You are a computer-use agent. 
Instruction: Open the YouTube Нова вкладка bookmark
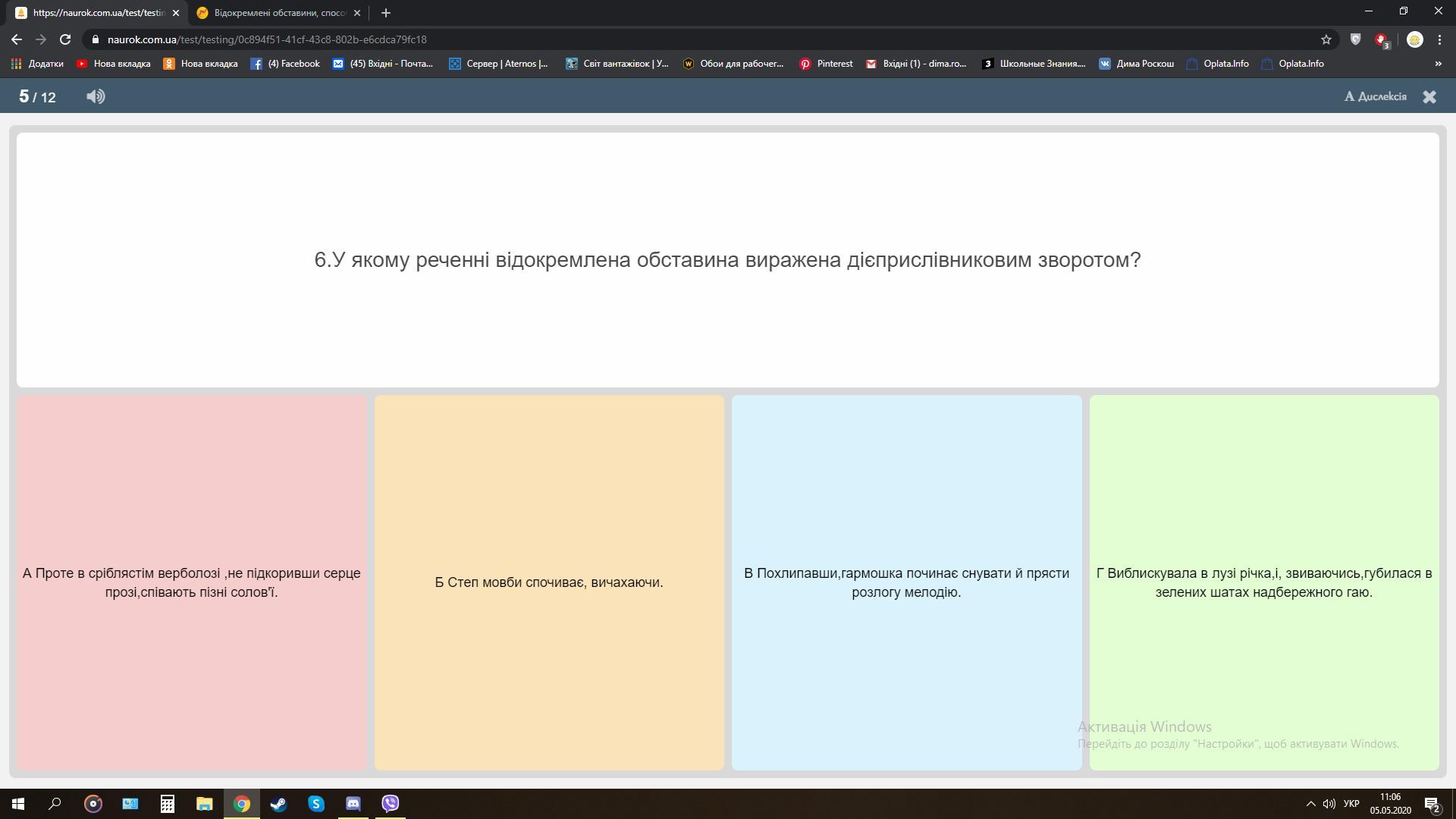[x=114, y=64]
